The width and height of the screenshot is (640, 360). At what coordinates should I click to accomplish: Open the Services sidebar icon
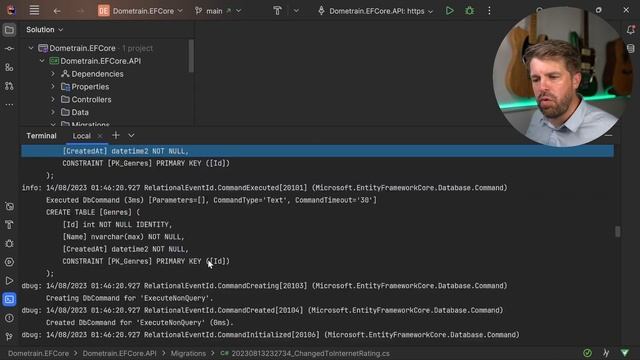[x=9, y=262]
